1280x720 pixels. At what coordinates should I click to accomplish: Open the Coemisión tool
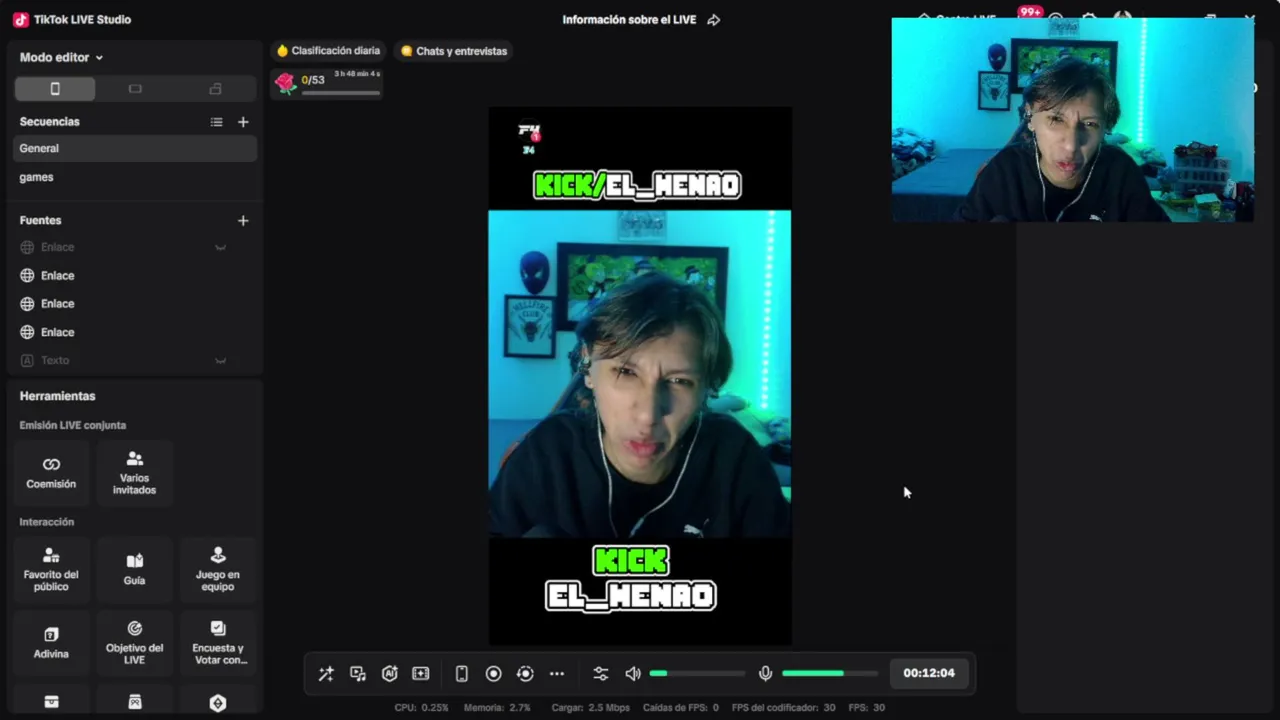point(51,473)
